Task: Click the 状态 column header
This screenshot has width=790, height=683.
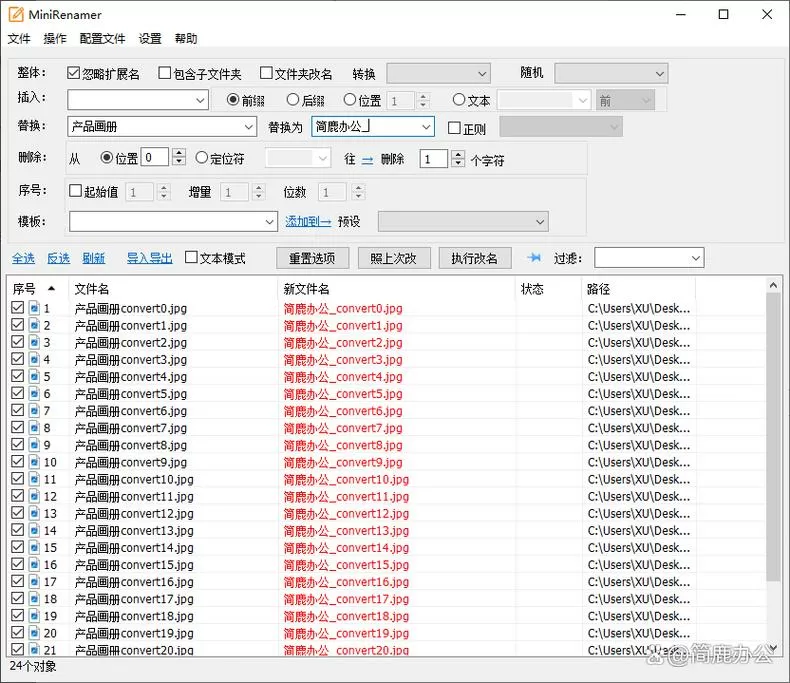Action: pos(532,289)
